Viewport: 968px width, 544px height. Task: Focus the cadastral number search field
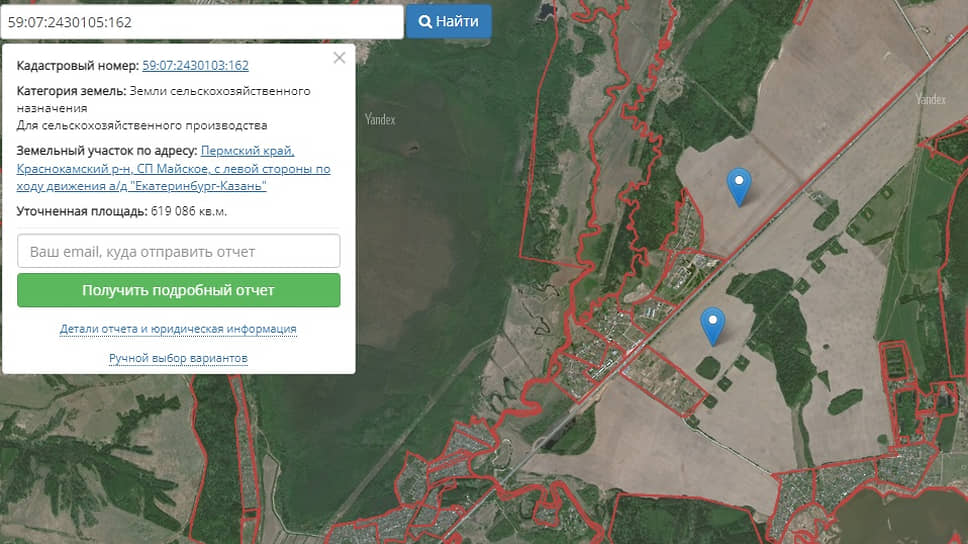point(201,21)
